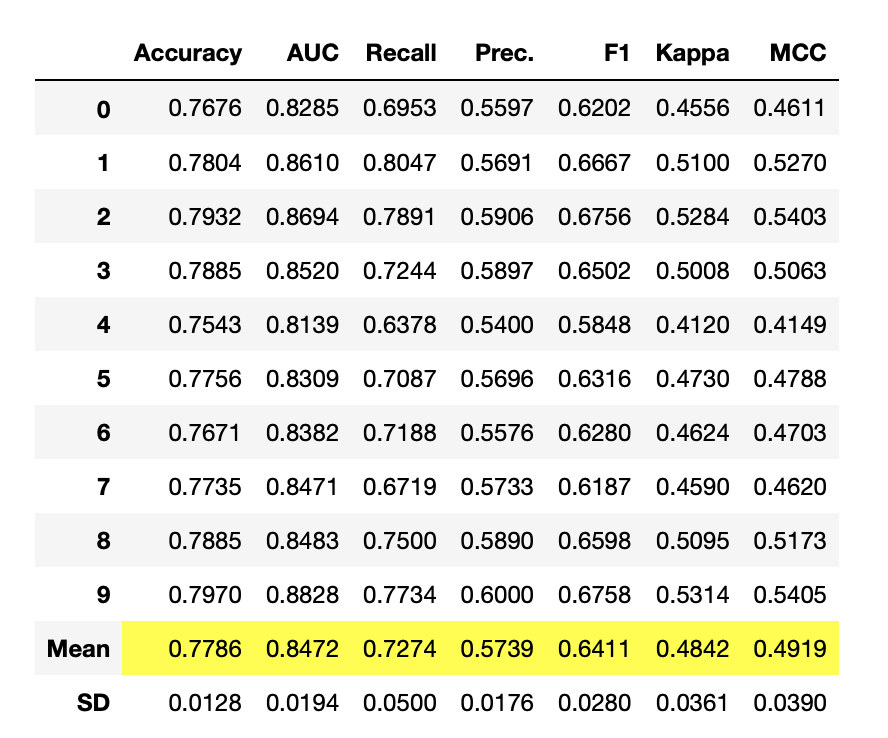This screenshot has width=888, height=738.
Task: Select the F1 column header
Action: coord(617,53)
